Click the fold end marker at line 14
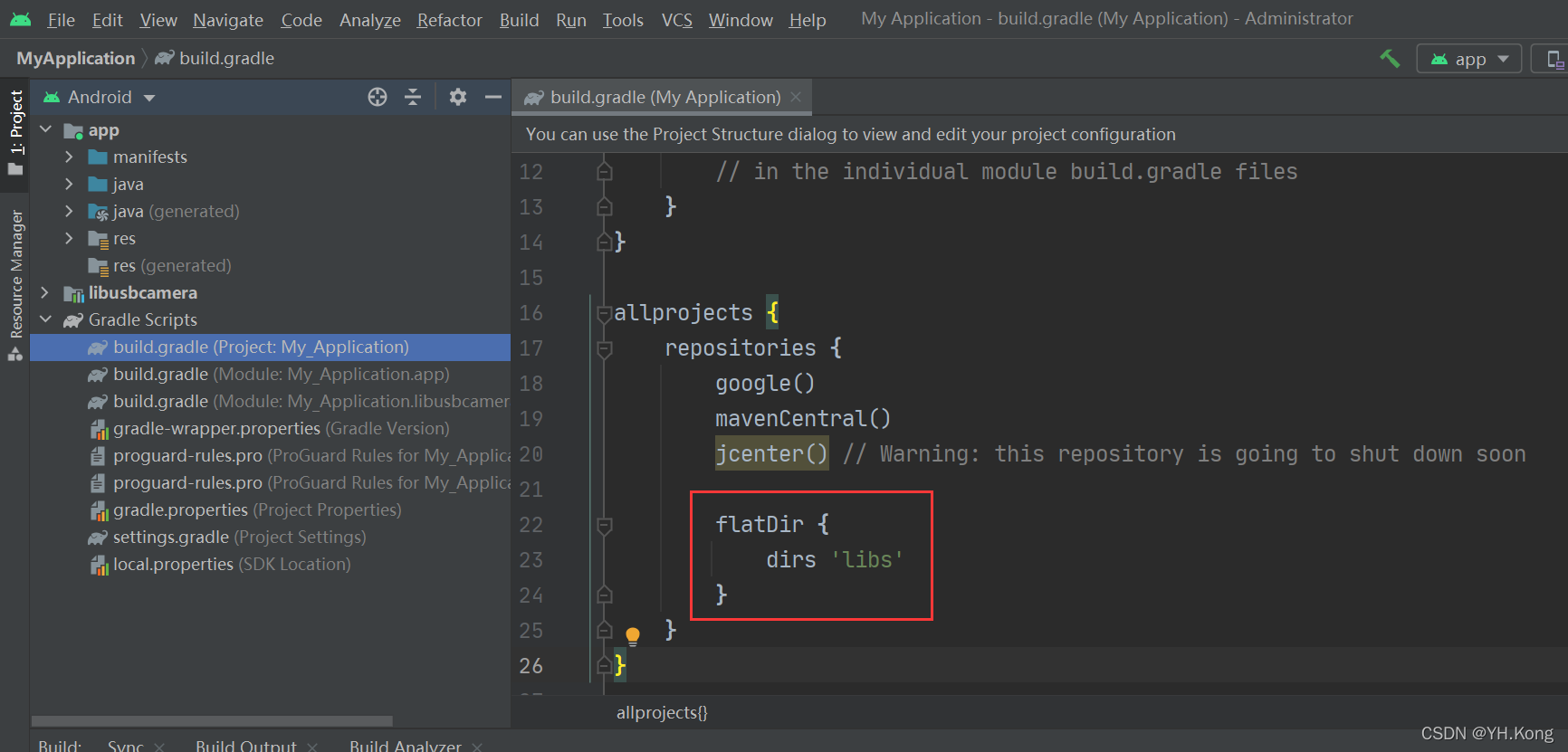This screenshot has width=1568, height=752. 605,242
